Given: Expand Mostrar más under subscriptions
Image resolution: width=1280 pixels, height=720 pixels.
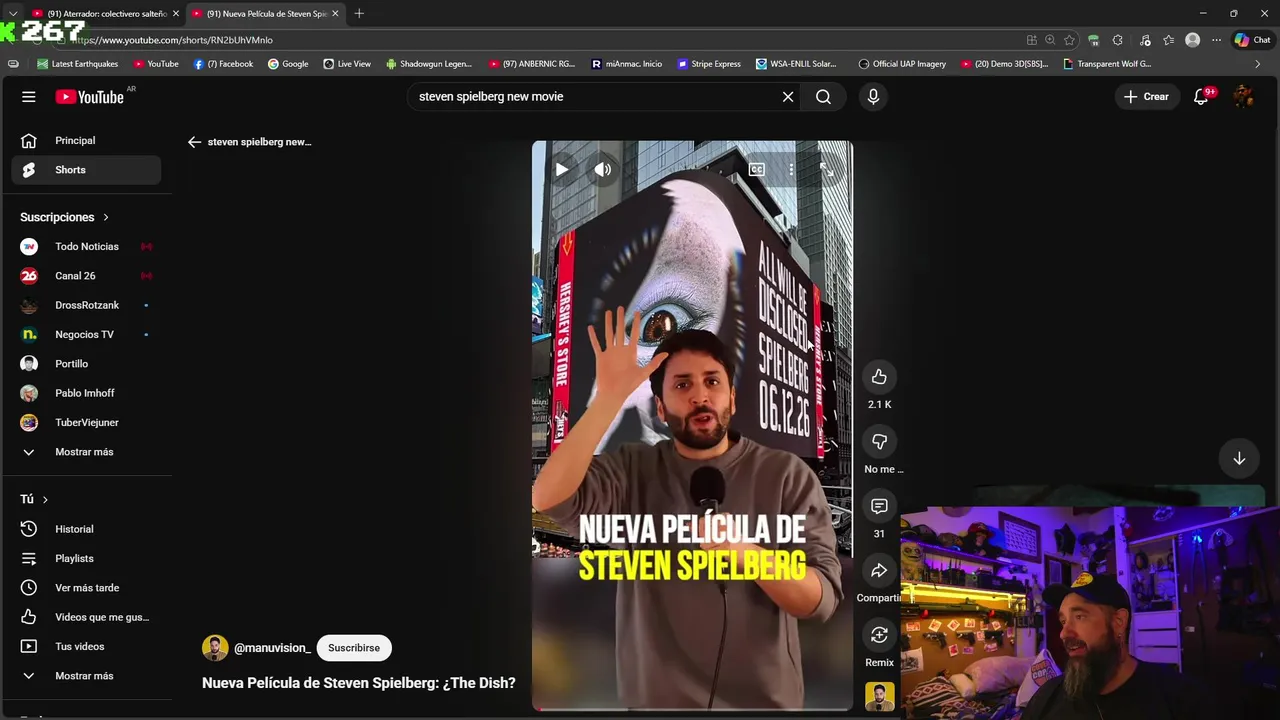Looking at the screenshot, I should coord(86,452).
